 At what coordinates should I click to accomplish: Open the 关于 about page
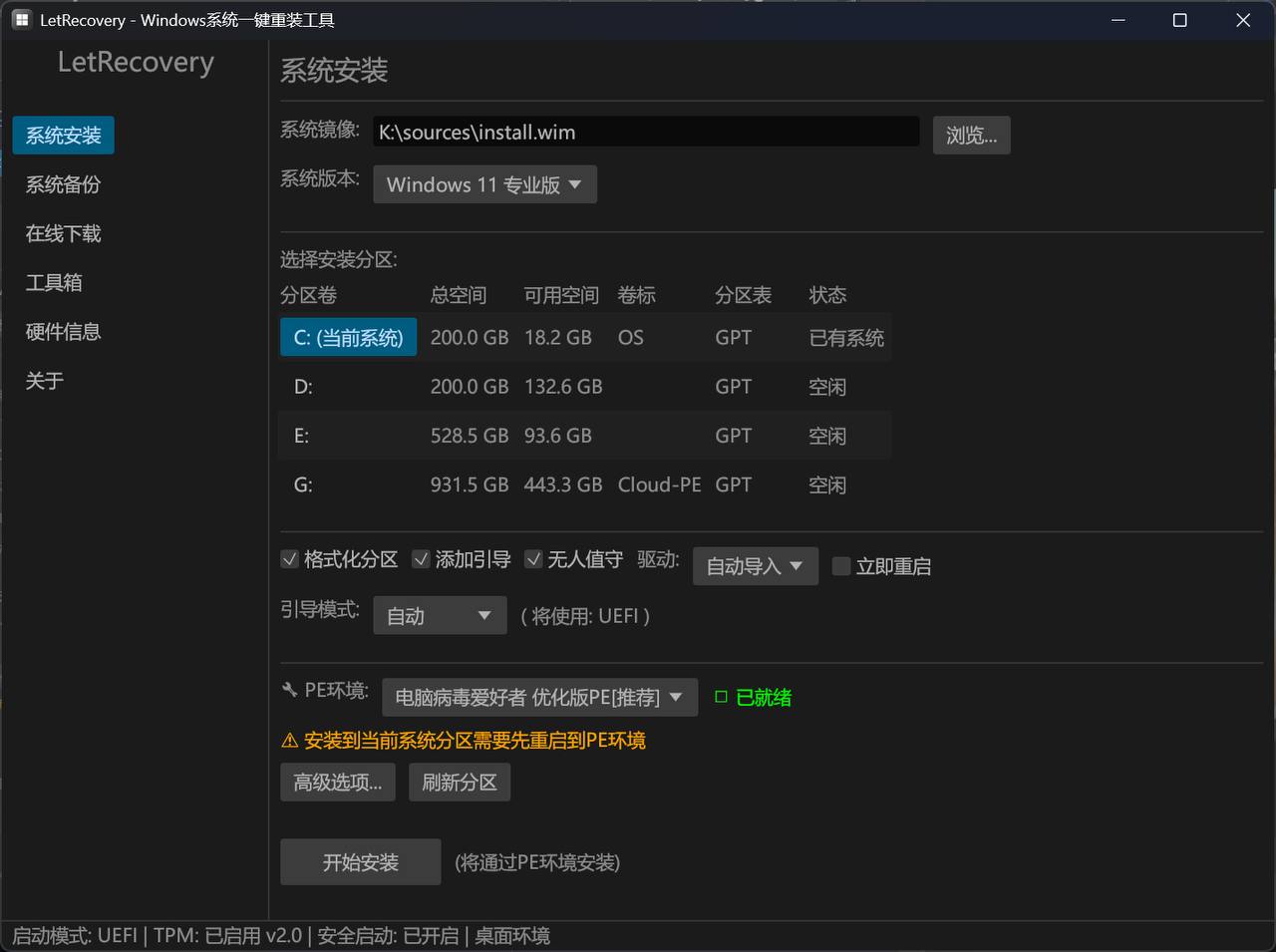tap(44, 380)
